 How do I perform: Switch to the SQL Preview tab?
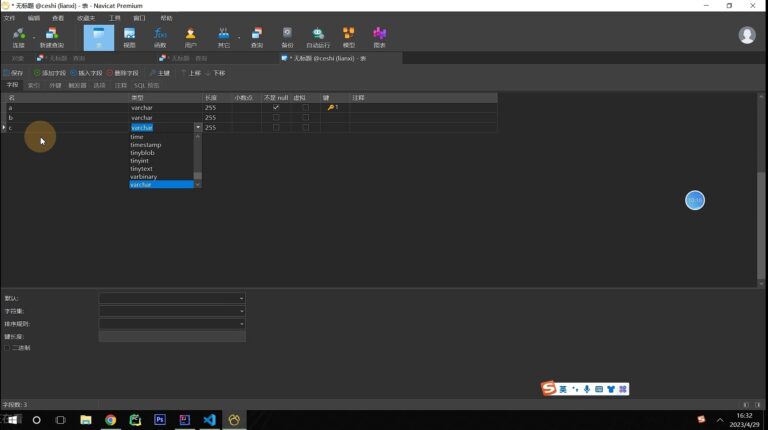pyautogui.click(x=146, y=85)
